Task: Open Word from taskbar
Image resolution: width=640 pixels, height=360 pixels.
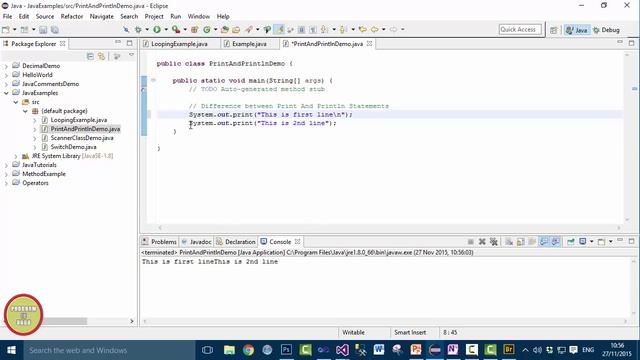Action: 379,350
